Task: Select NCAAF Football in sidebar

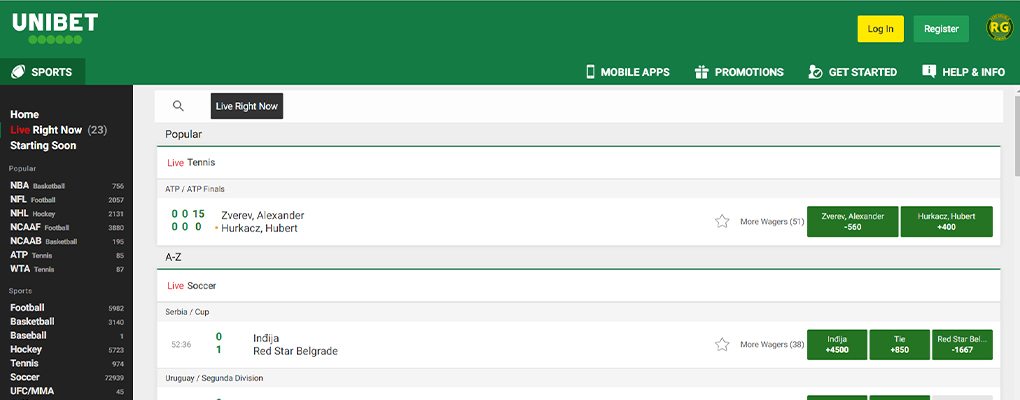Action: 66,228
